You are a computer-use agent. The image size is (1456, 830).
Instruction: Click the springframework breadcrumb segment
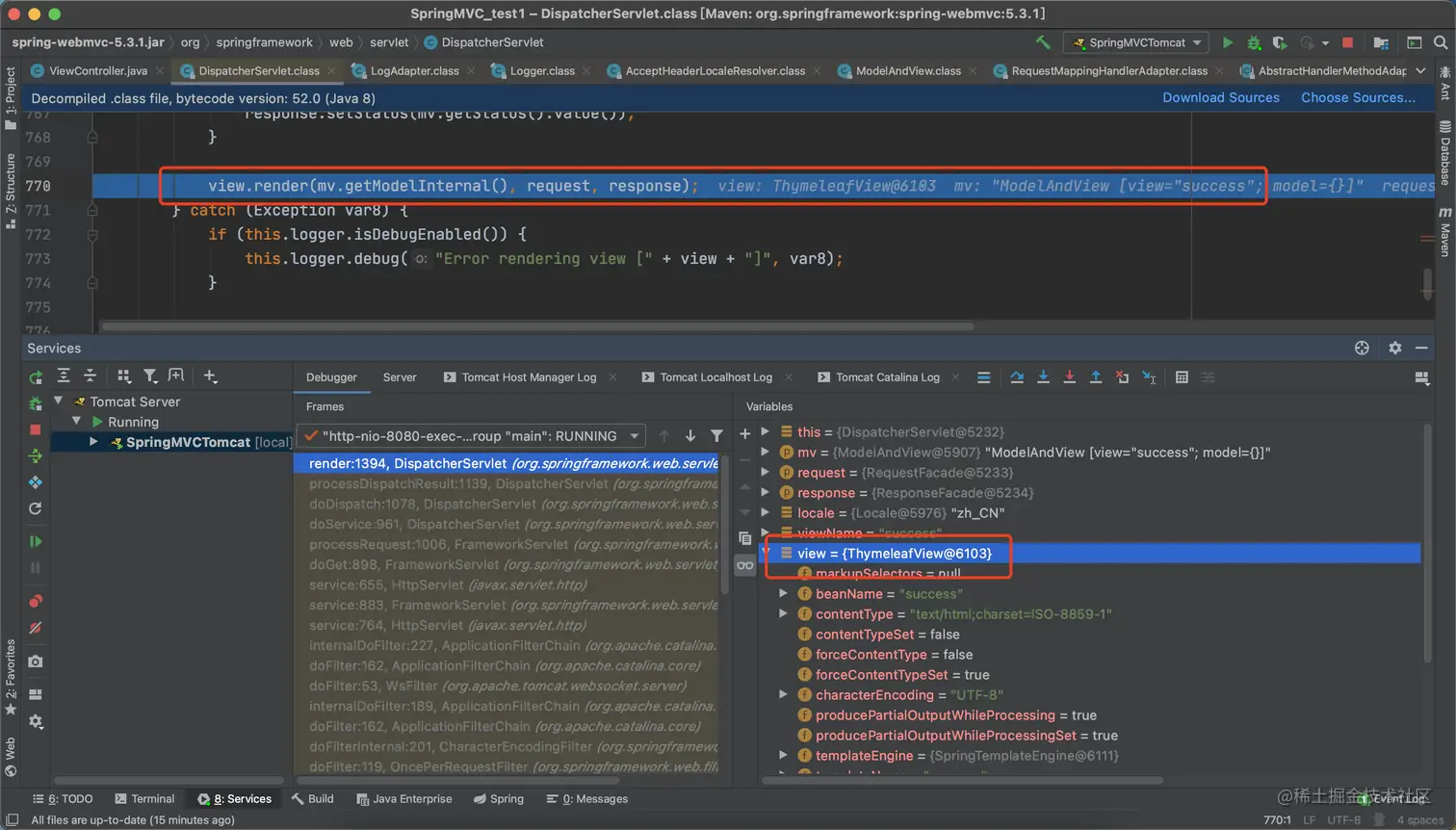click(265, 42)
